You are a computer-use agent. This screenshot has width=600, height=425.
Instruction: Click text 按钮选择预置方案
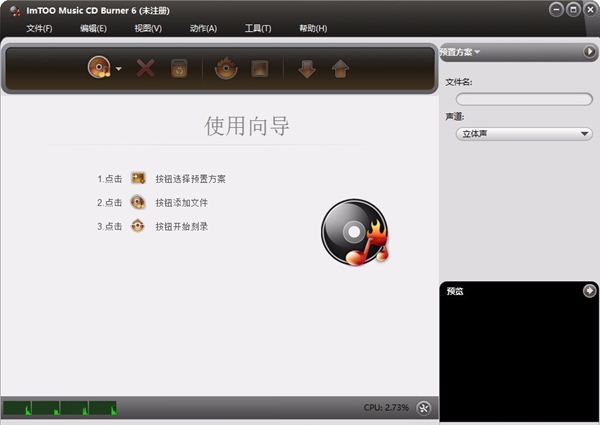[x=191, y=179]
